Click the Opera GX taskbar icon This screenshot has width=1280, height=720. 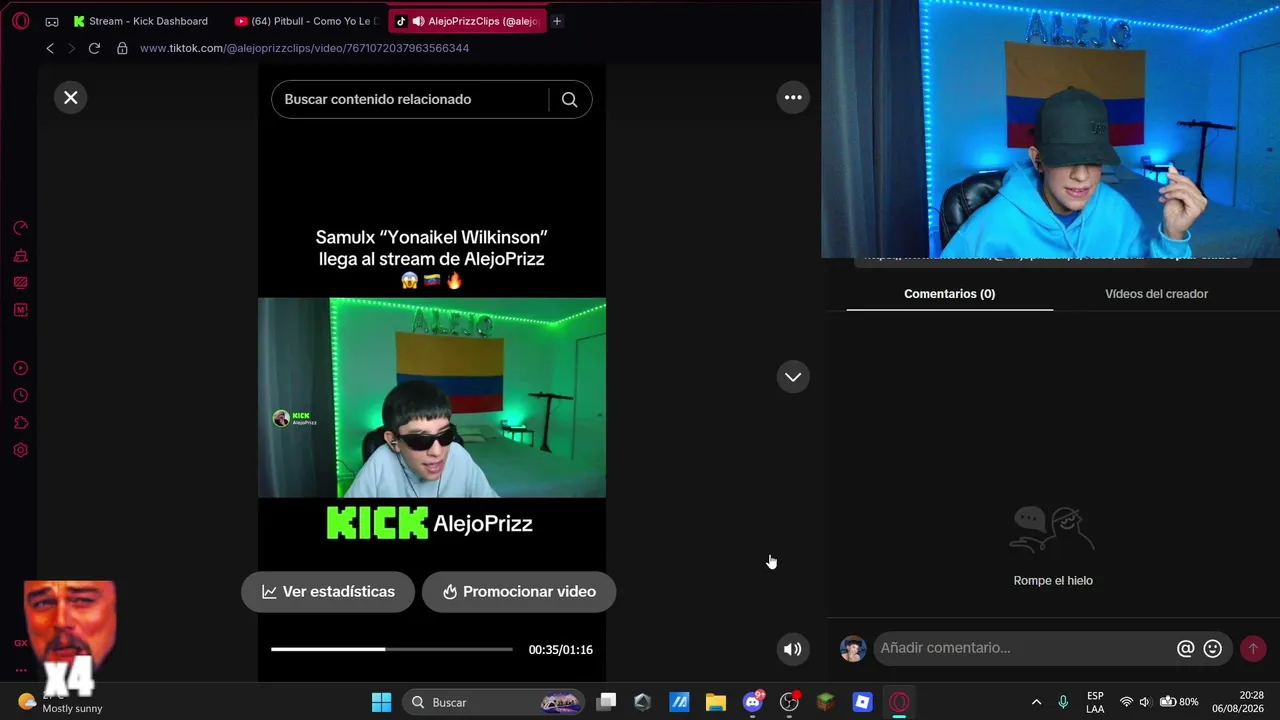(x=899, y=702)
